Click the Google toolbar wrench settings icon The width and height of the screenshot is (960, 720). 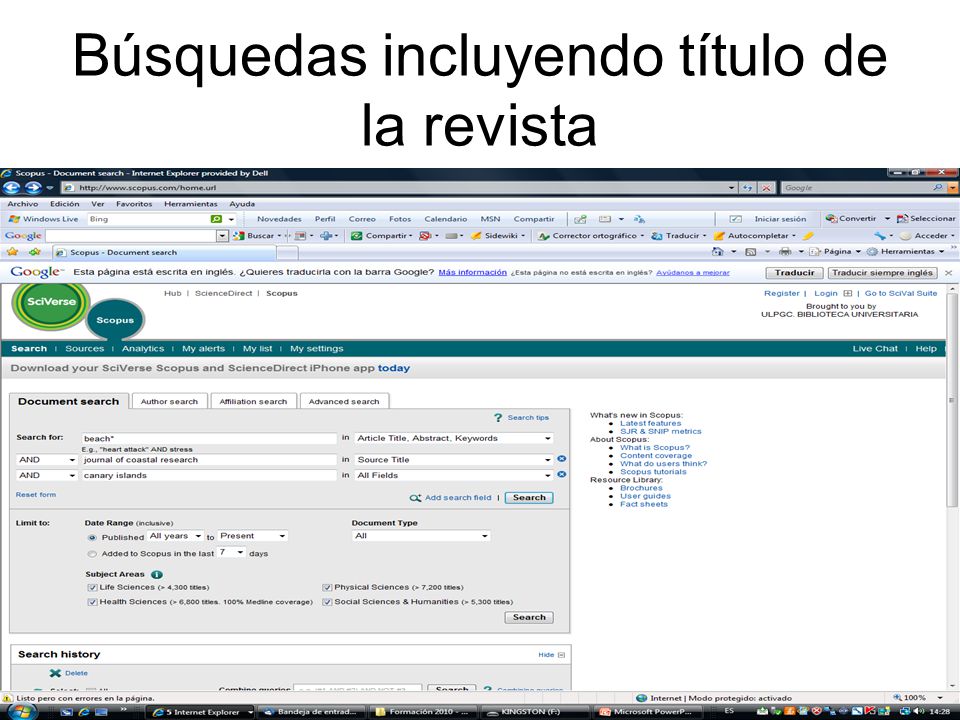coord(880,236)
